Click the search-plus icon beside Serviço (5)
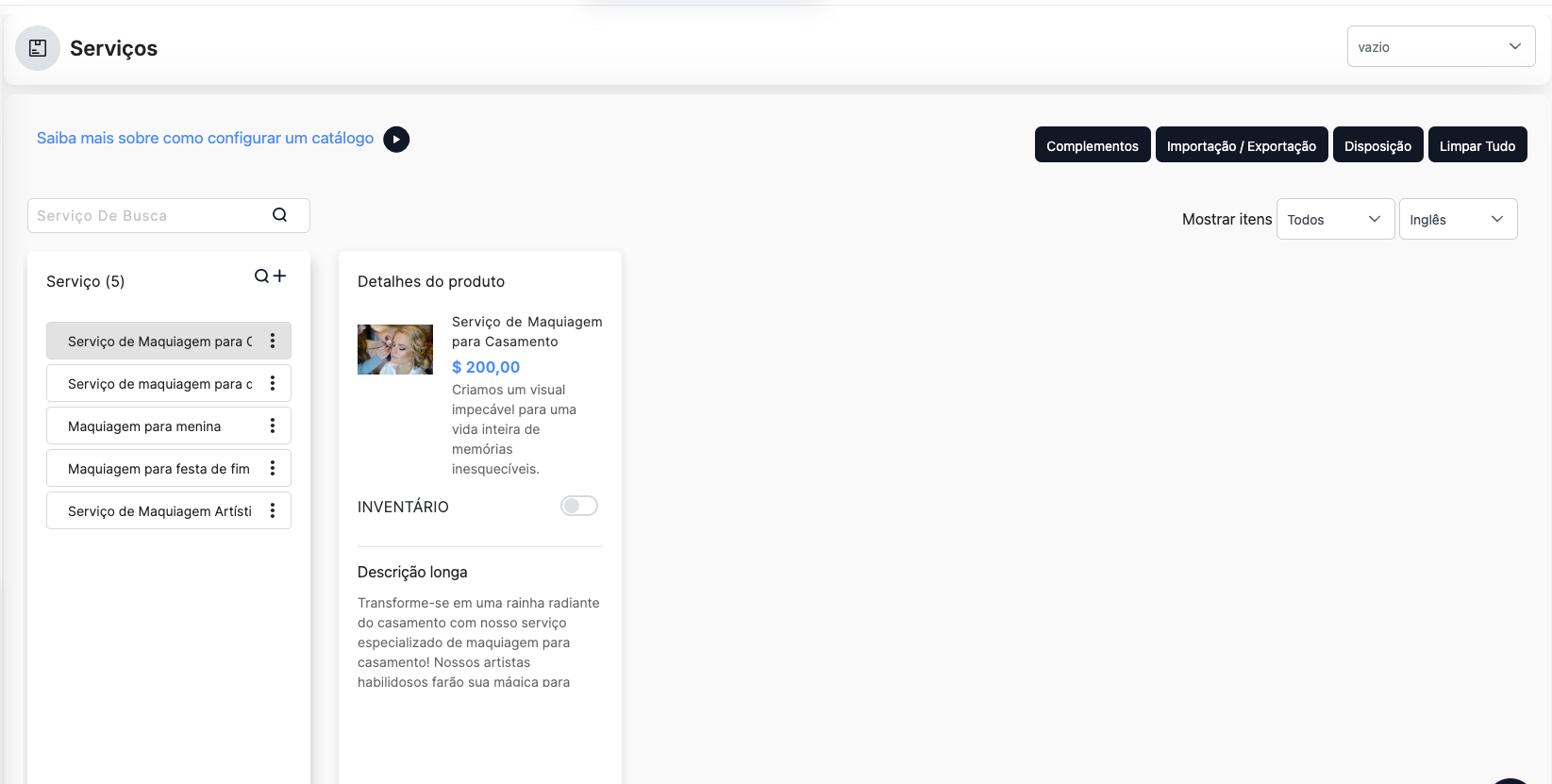The width and height of the screenshot is (1552, 784). coord(270,276)
